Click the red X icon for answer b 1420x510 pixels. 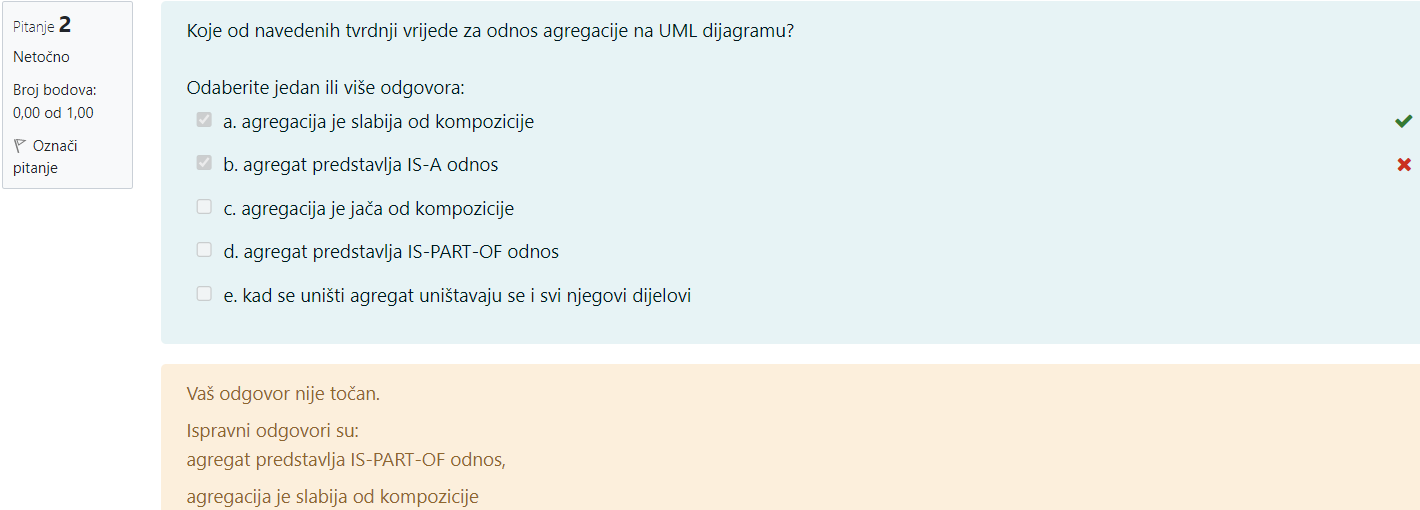point(1404,165)
